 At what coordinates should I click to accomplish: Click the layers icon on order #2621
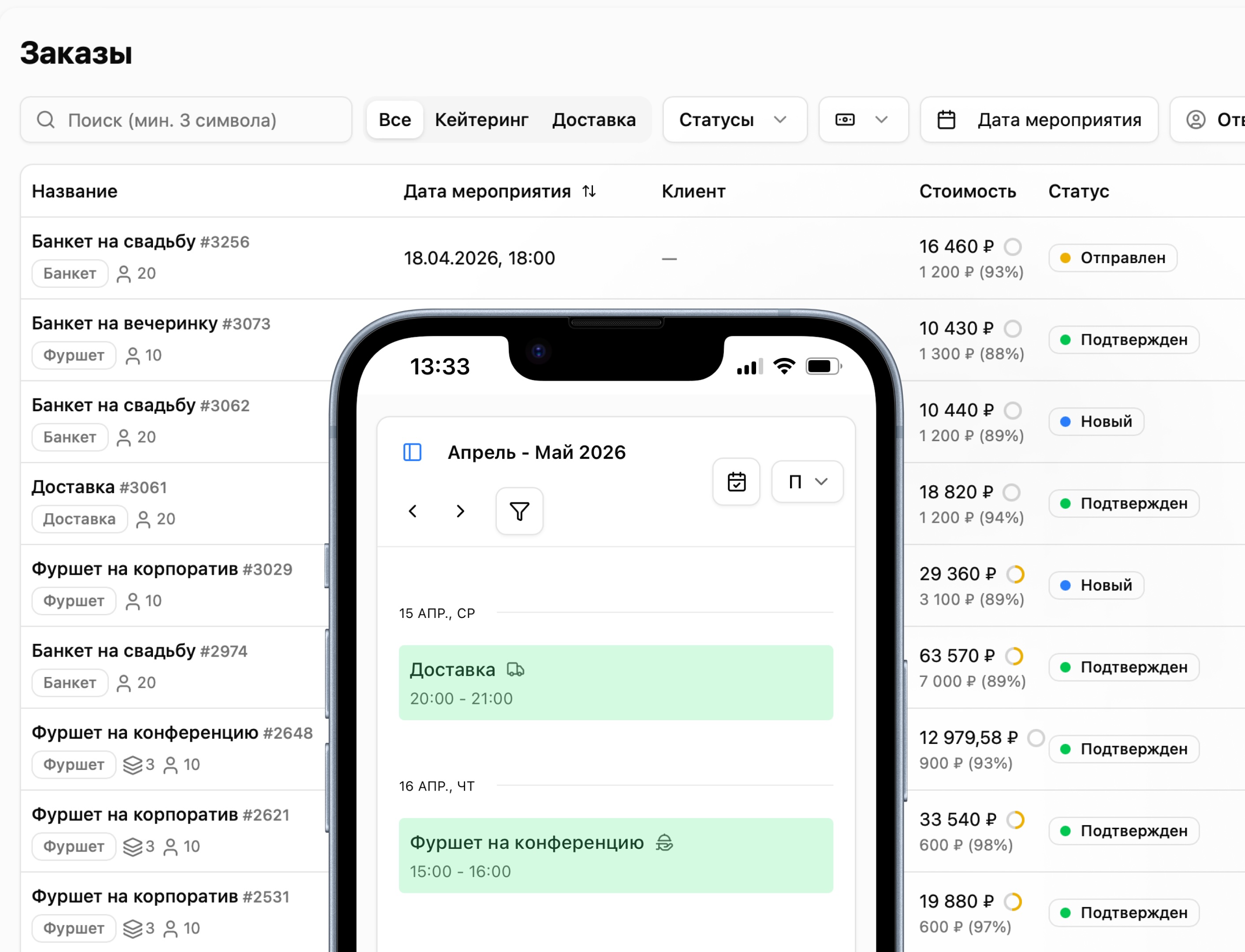point(133,847)
